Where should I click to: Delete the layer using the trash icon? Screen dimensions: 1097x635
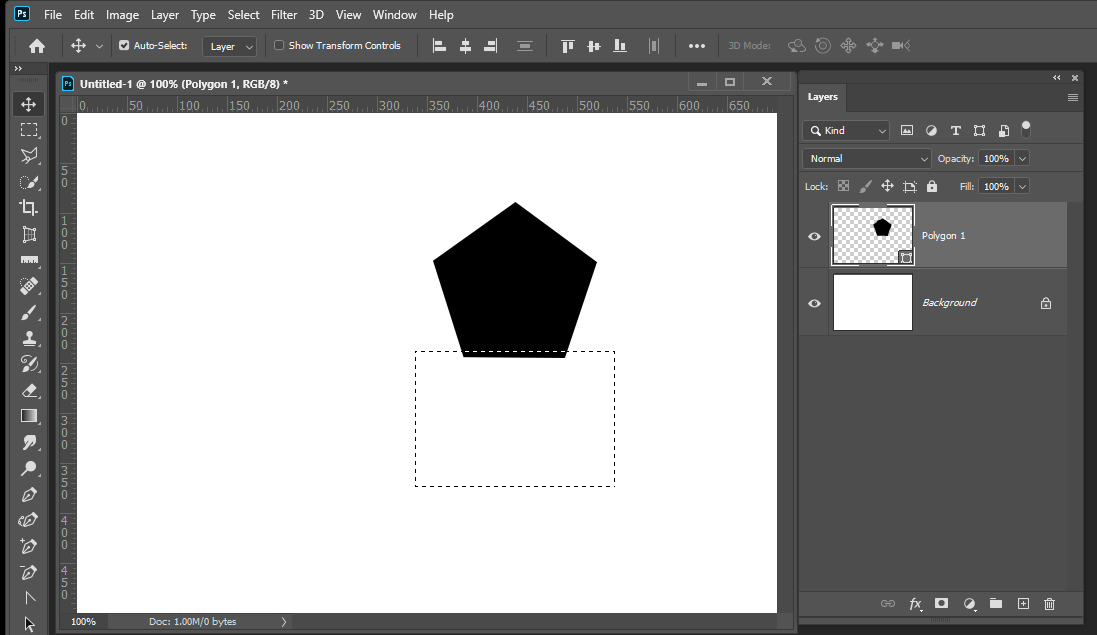(1048, 604)
